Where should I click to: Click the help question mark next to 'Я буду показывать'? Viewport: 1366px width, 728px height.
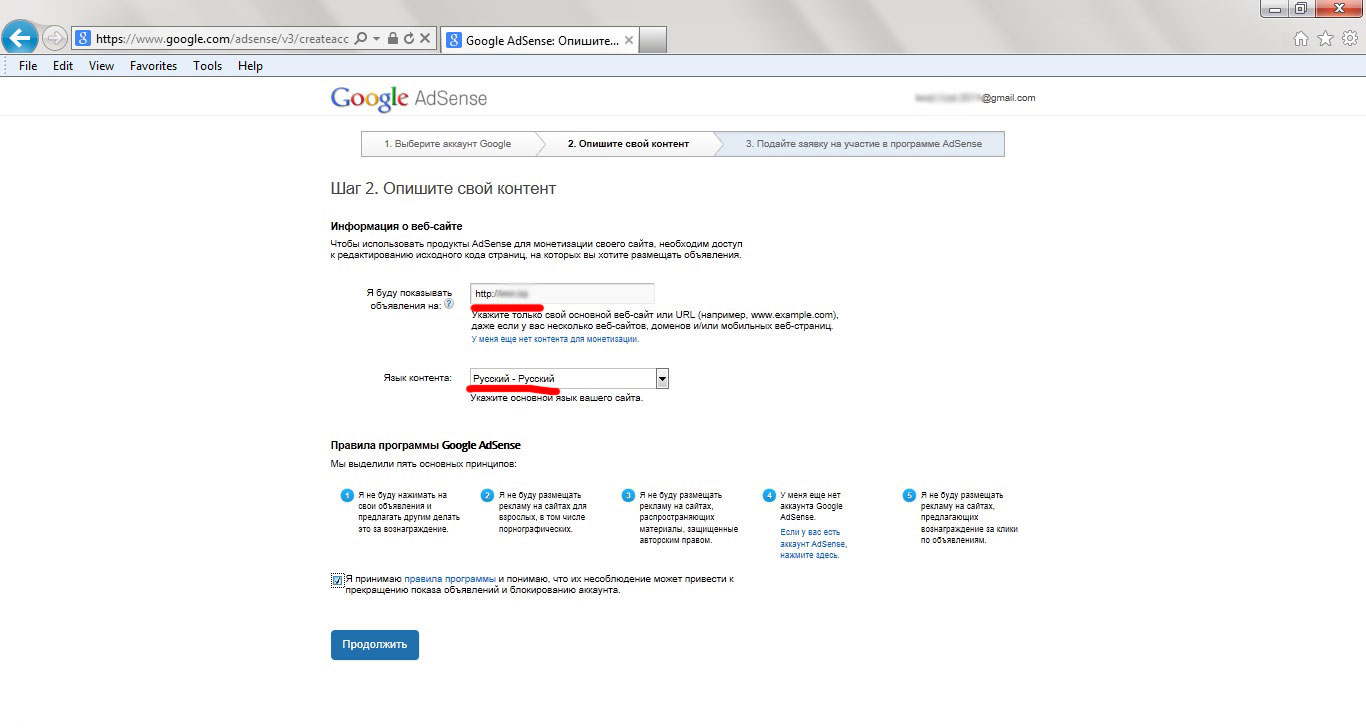449,304
